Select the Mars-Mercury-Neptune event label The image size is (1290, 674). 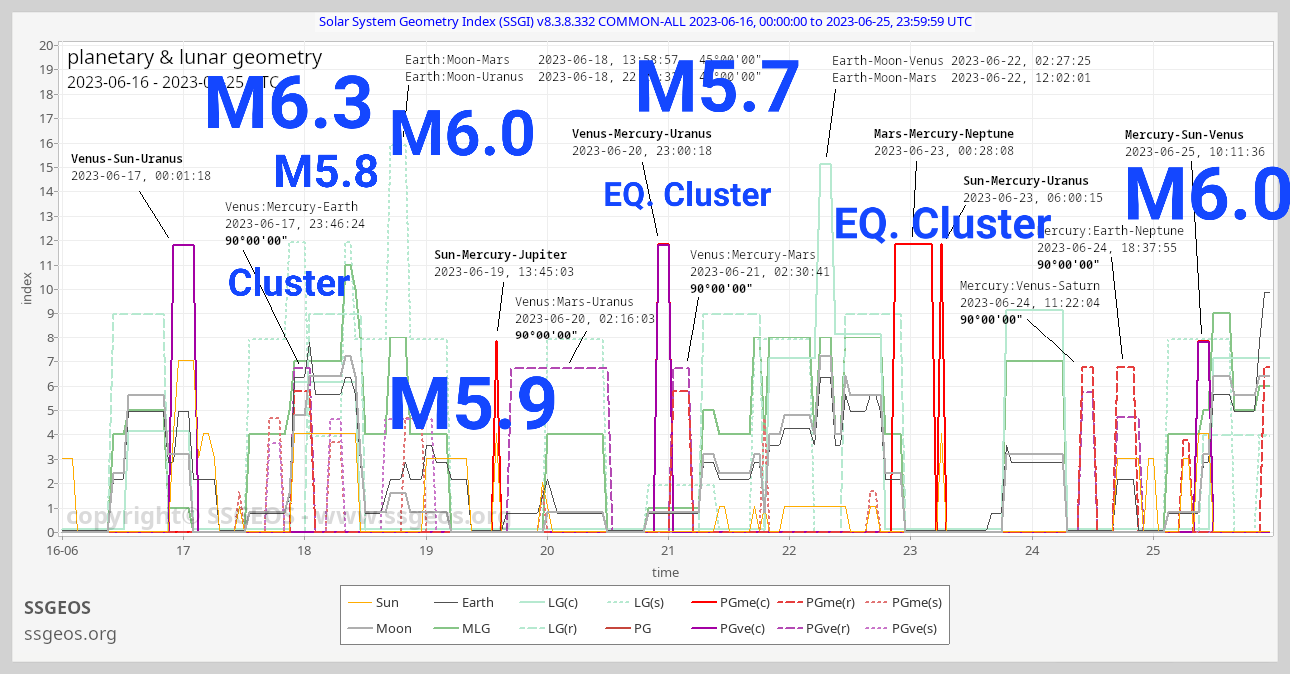(x=943, y=134)
